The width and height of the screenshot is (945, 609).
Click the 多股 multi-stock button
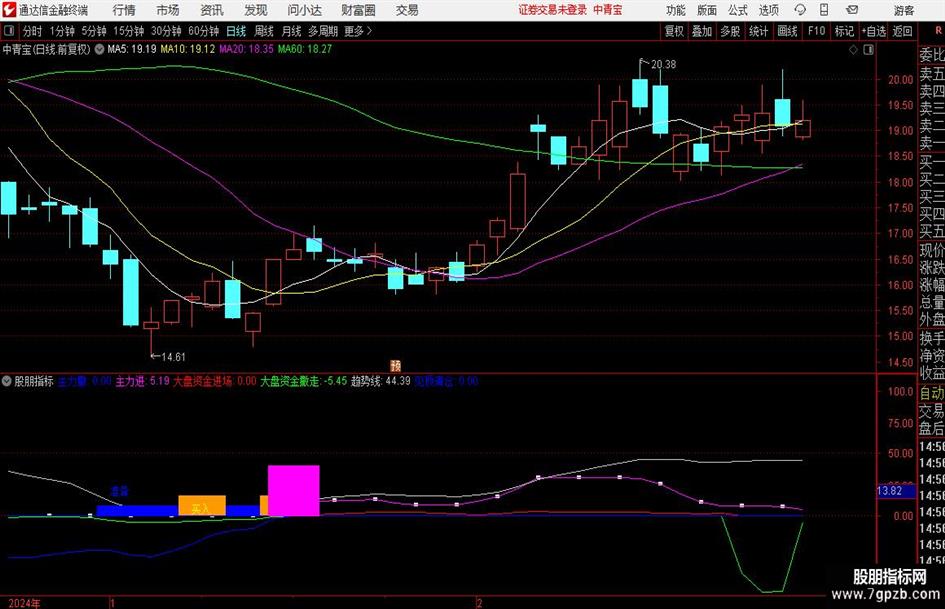(730, 31)
